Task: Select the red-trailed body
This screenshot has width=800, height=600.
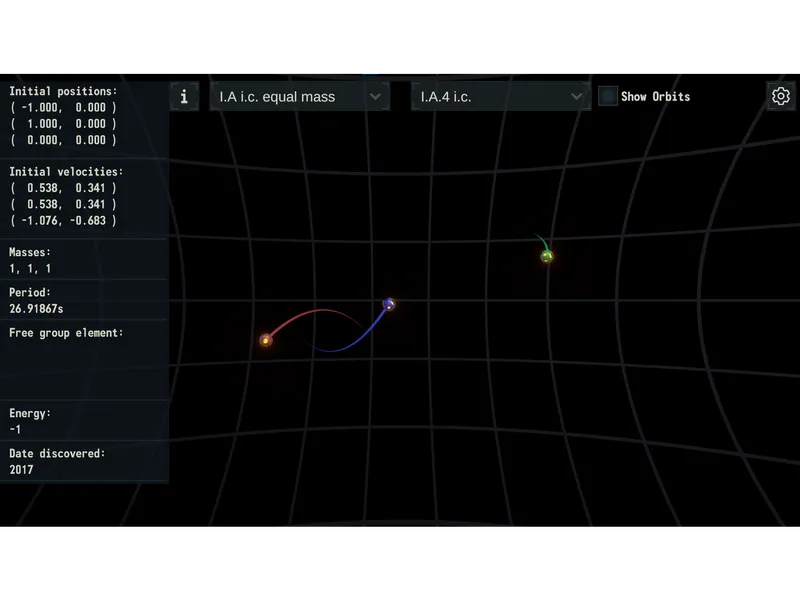Action: pyautogui.click(x=266, y=340)
